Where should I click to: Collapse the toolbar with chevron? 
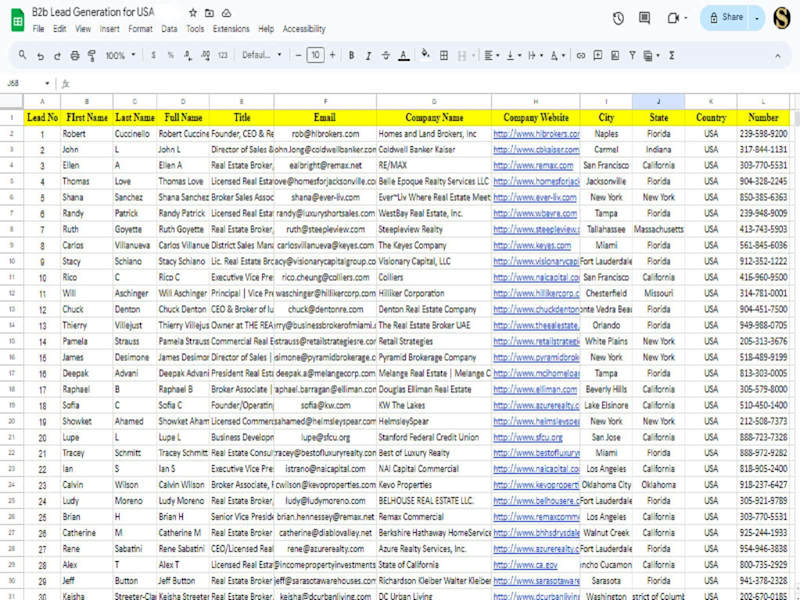[778, 56]
